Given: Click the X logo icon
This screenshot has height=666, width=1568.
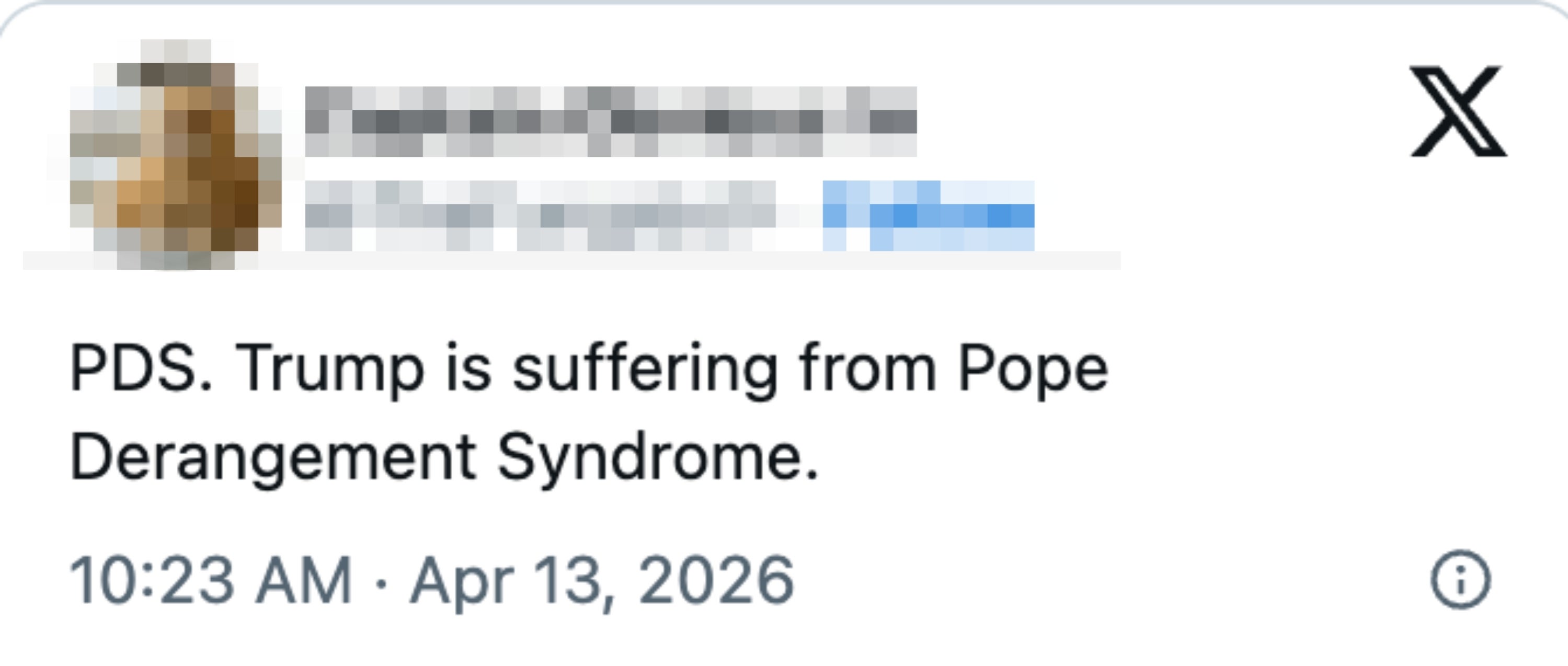Looking at the screenshot, I should [1458, 111].
